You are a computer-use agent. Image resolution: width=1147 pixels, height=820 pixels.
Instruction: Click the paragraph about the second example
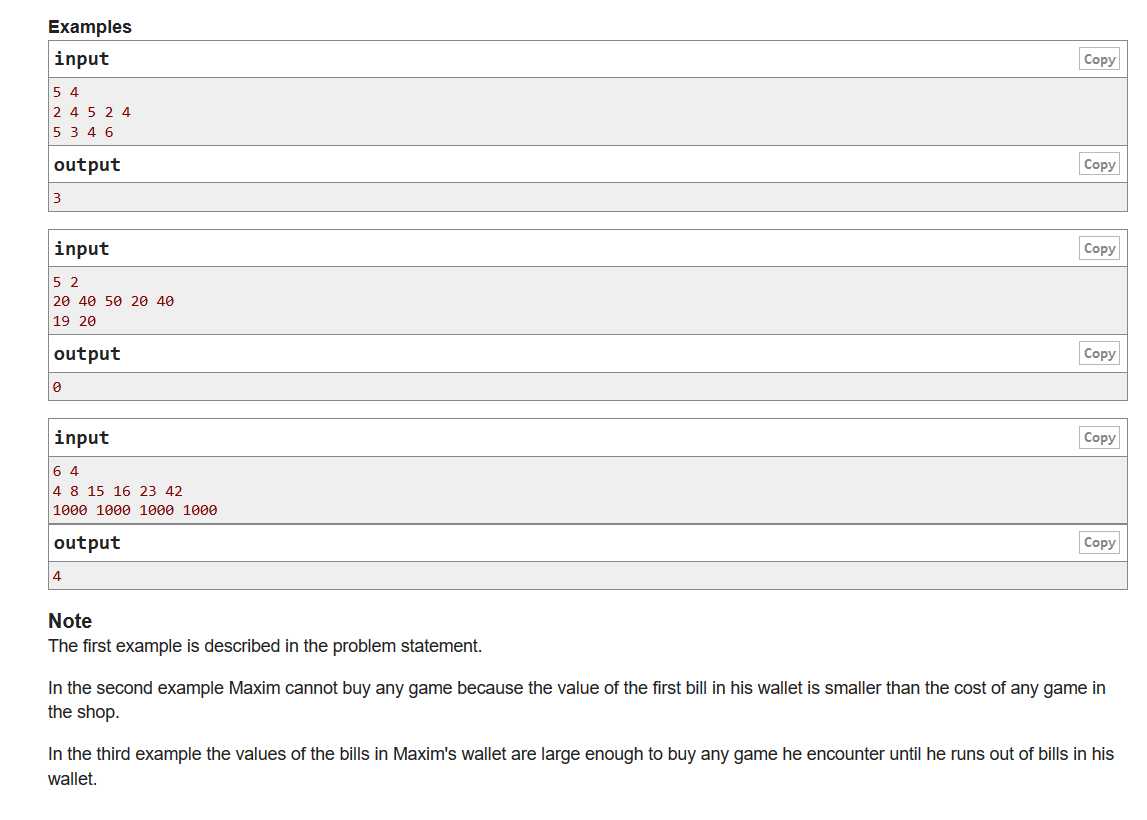pyautogui.click(x=576, y=700)
